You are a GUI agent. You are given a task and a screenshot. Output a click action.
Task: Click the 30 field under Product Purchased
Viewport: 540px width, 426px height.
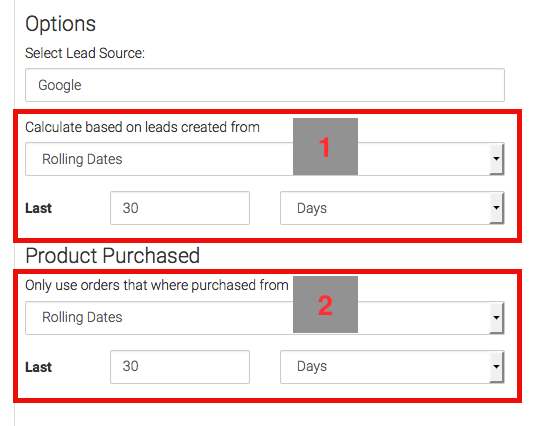180,367
